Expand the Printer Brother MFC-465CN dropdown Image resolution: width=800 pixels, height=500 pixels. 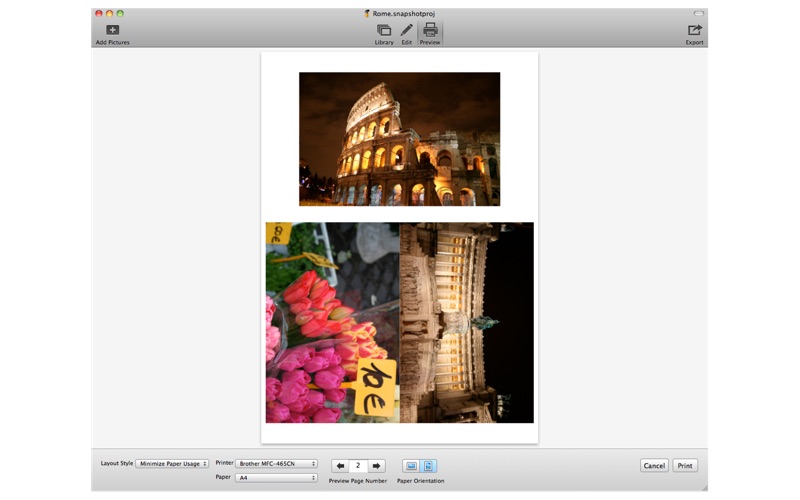tap(276, 464)
